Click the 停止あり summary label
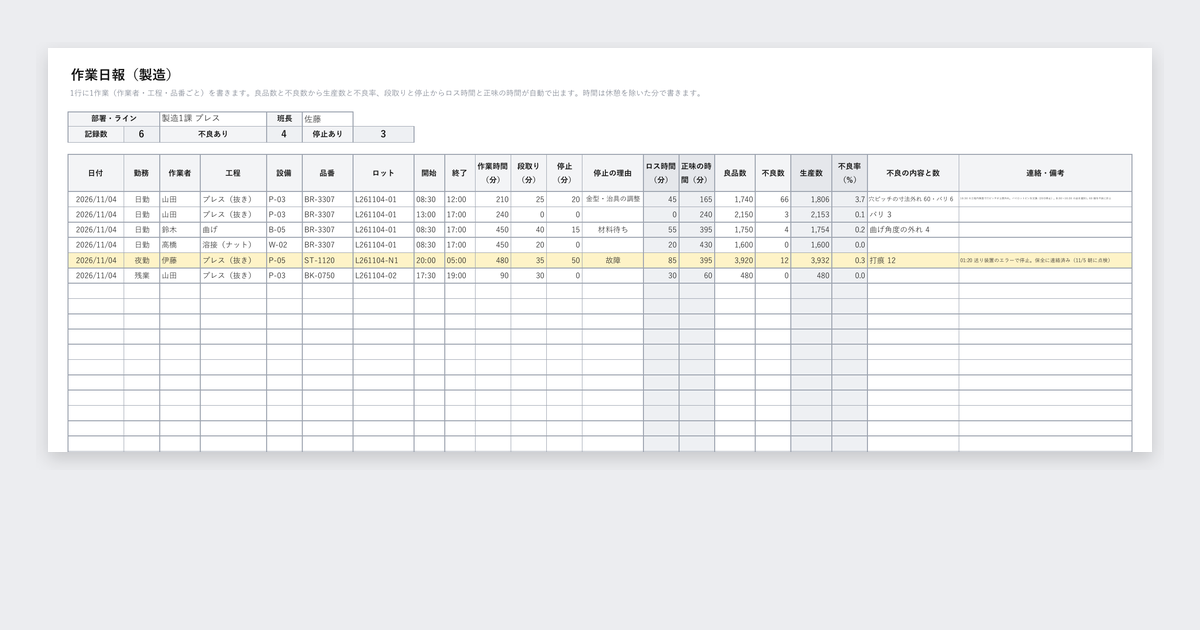 point(327,134)
